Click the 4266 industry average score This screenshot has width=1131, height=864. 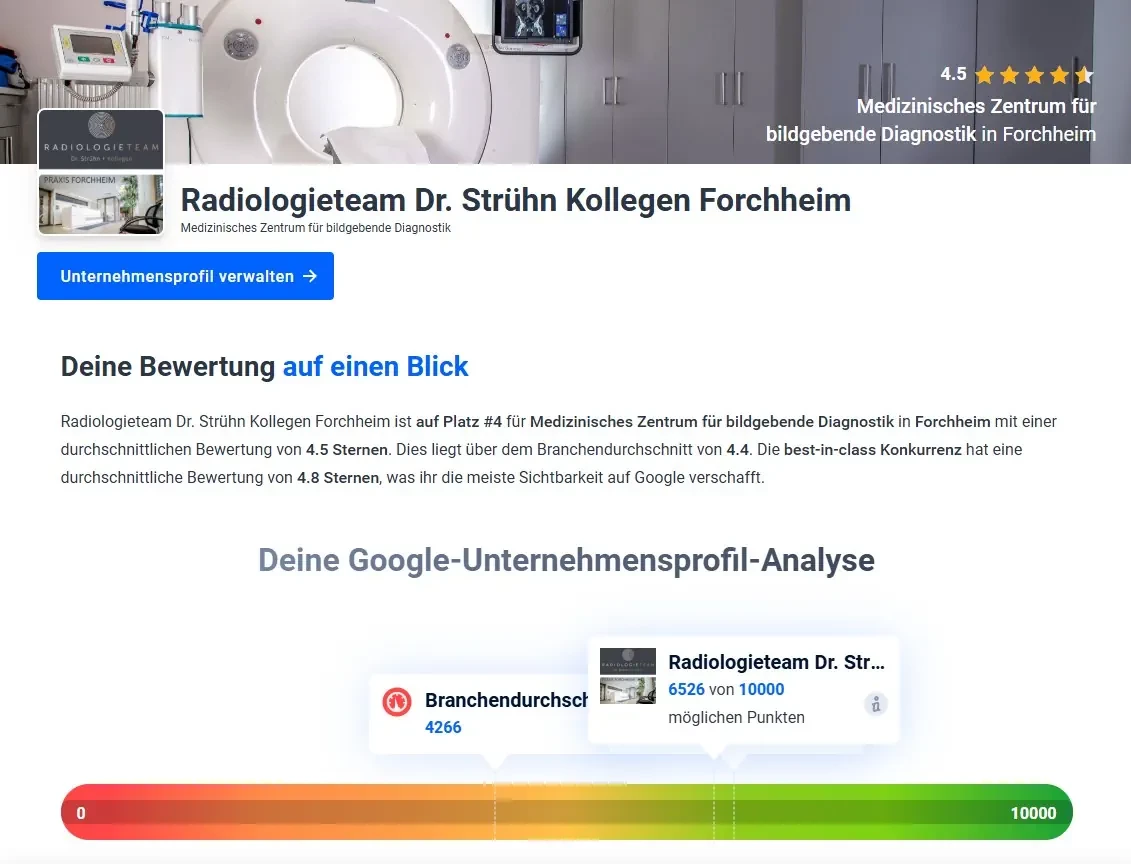(443, 727)
